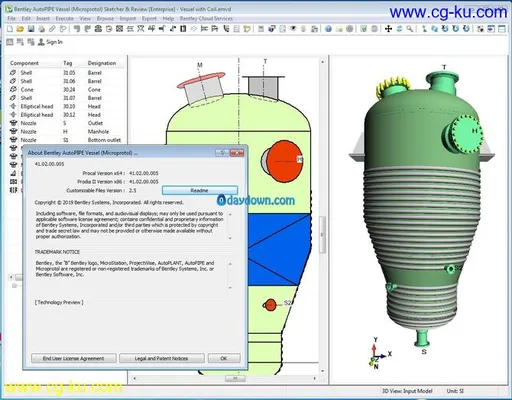Image resolution: width=512 pixels, height=400 pixels.
Task: Click the paperclip attach toolbar icon
Action: tap(52, 29)
